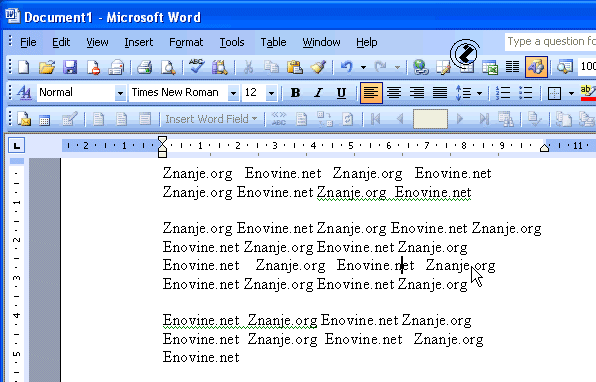The image size is (596, 382).
Task: Open a file with the folder icon
Action: click(x=47, y=68)
